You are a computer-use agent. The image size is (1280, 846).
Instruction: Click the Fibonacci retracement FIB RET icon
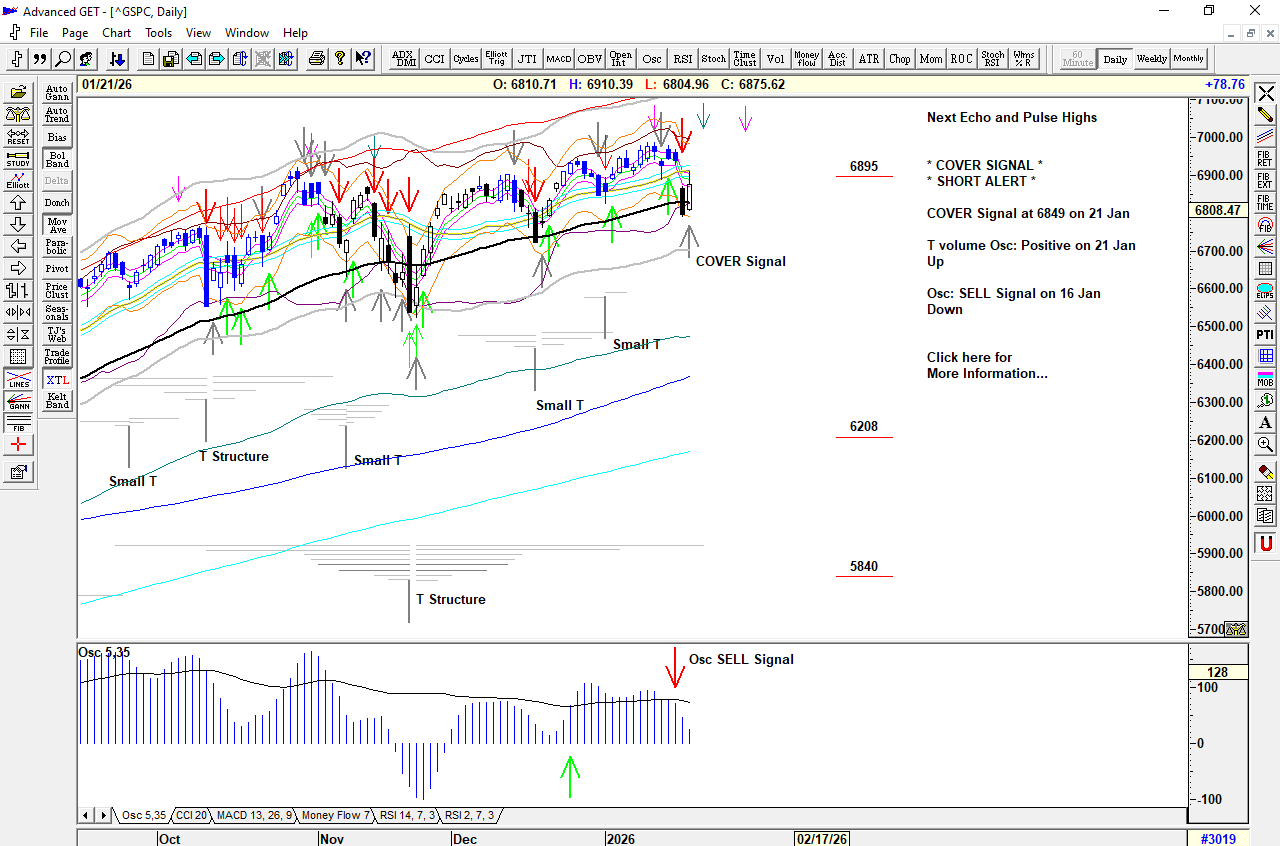click(x=1265, y=159)
